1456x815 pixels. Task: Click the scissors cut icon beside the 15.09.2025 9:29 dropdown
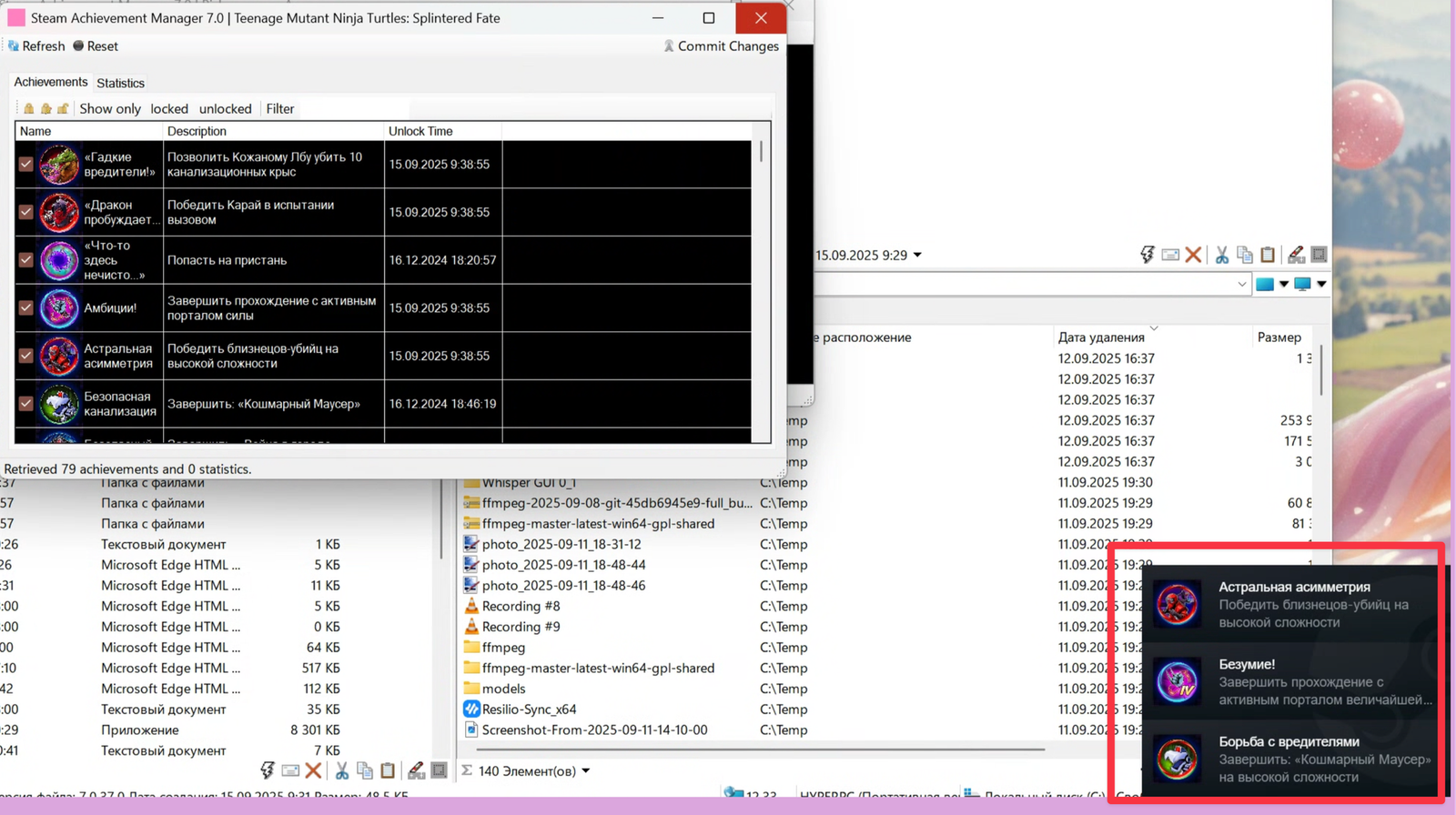(x=1221, y=255)
